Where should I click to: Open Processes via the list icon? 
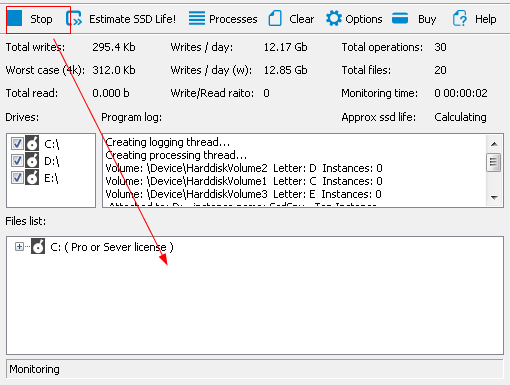pyautogui.click(x=197, y=18)
